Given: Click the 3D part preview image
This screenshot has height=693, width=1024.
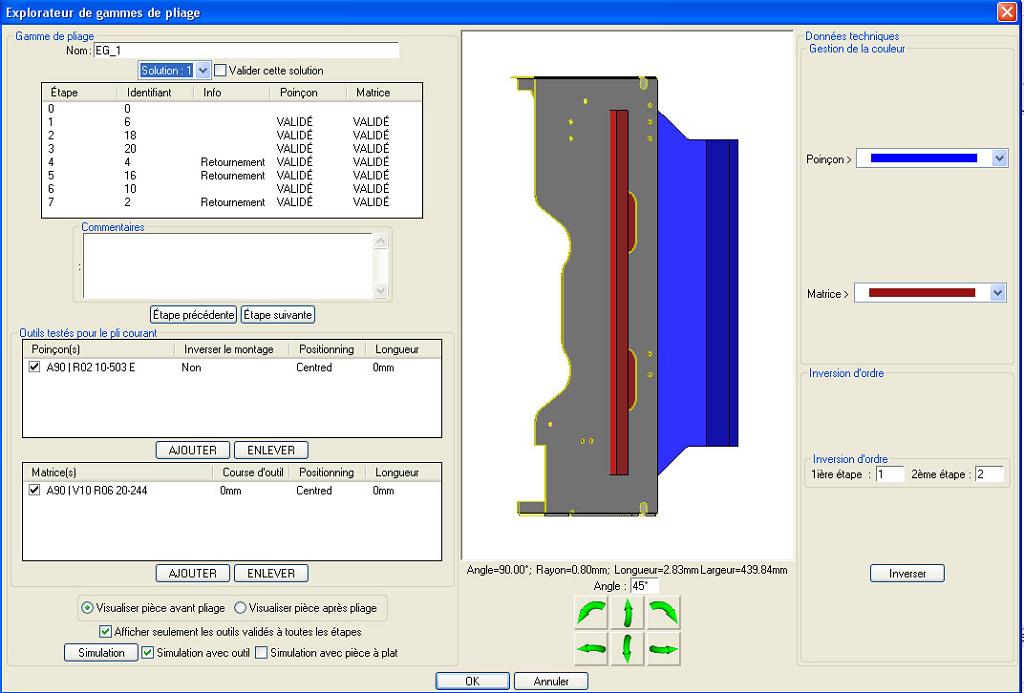Looking at the screenshot, I should [x=627, y=295].
